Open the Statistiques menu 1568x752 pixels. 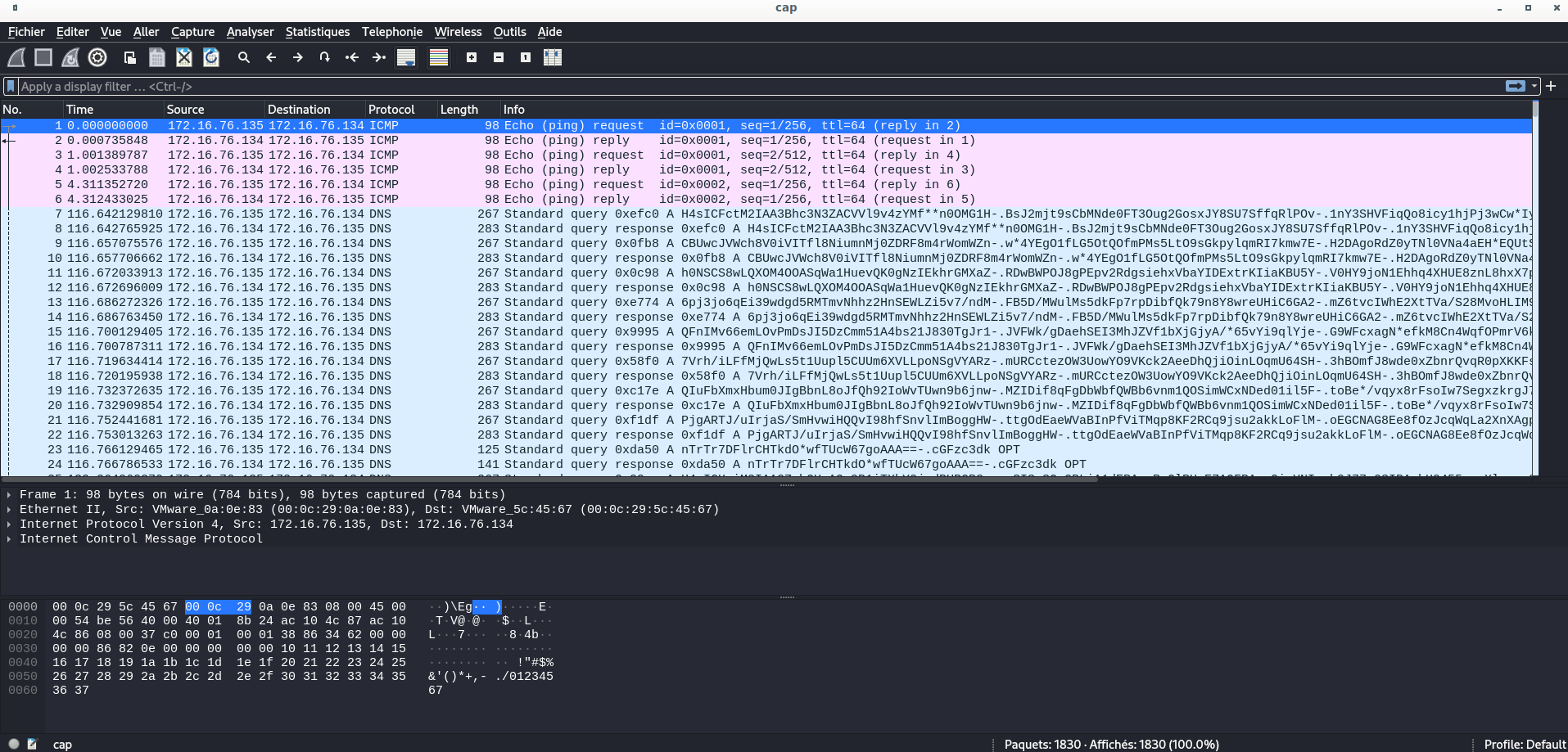tap(318, 32)
